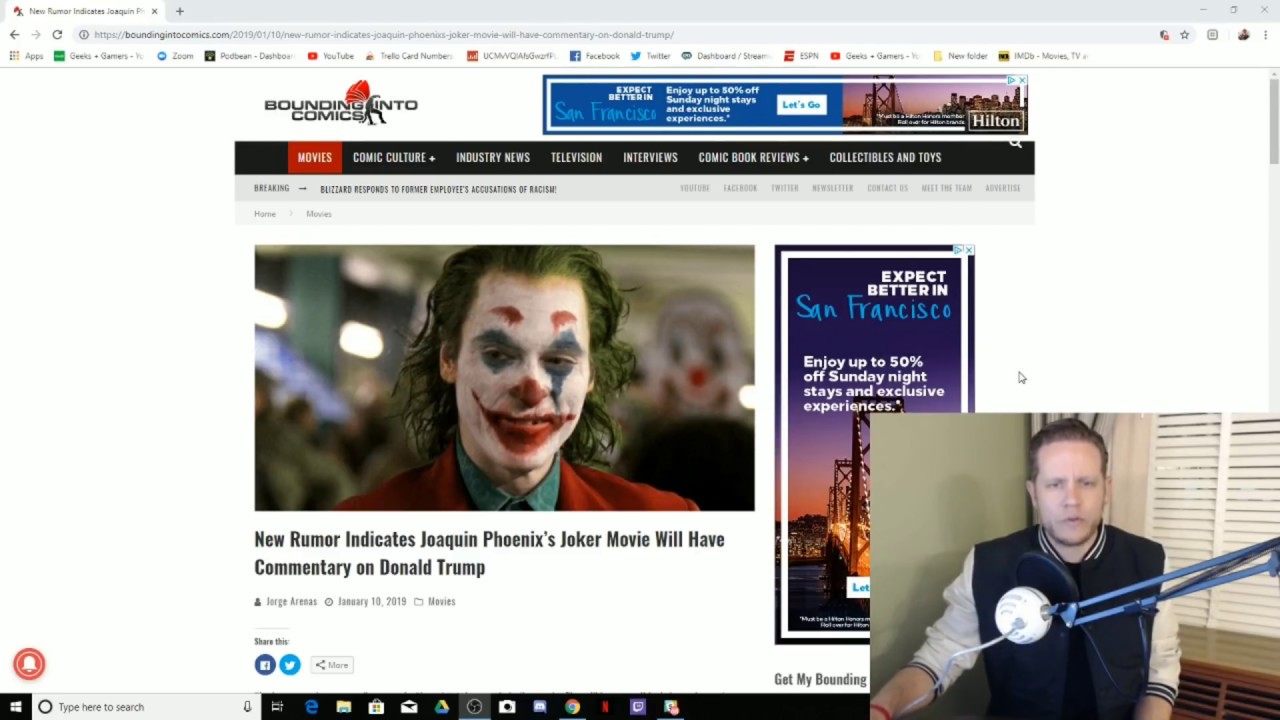The width and height of the screenshot is (1280, 720).
Task: Open the IMDb Movies bookmark
Action: (x=1043, y=56)
